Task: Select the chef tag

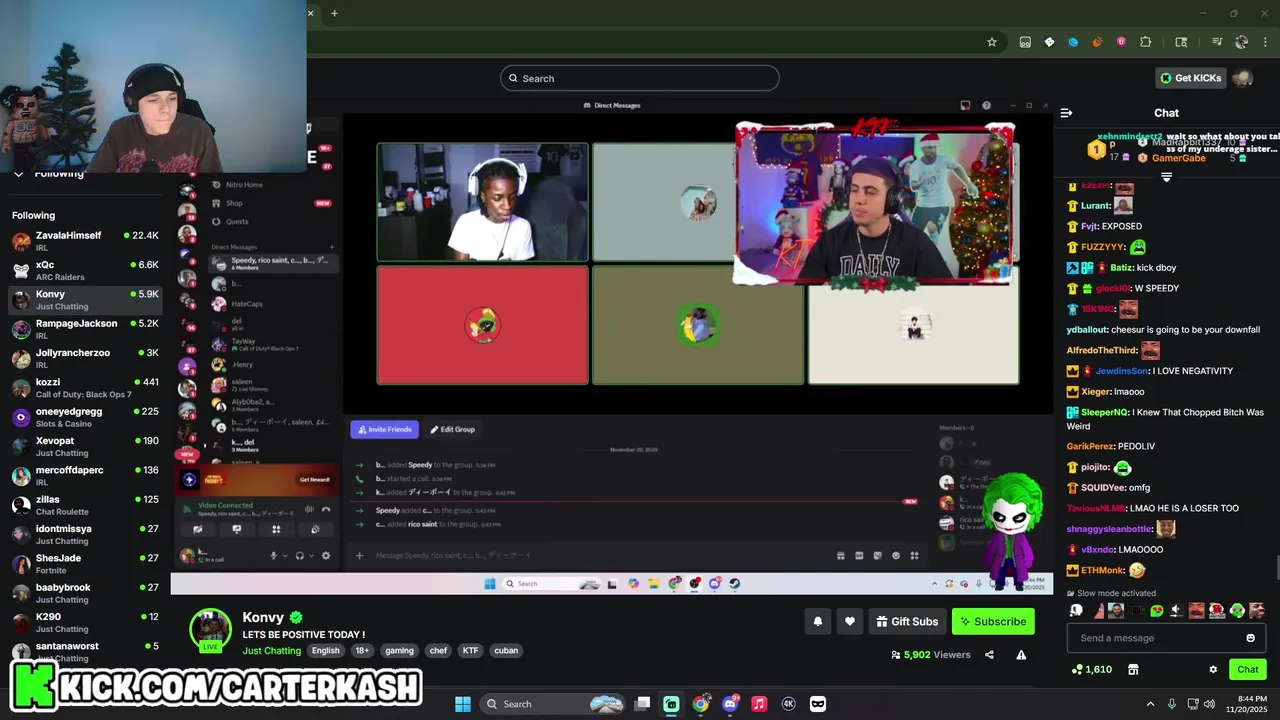Action: (438, 650)
